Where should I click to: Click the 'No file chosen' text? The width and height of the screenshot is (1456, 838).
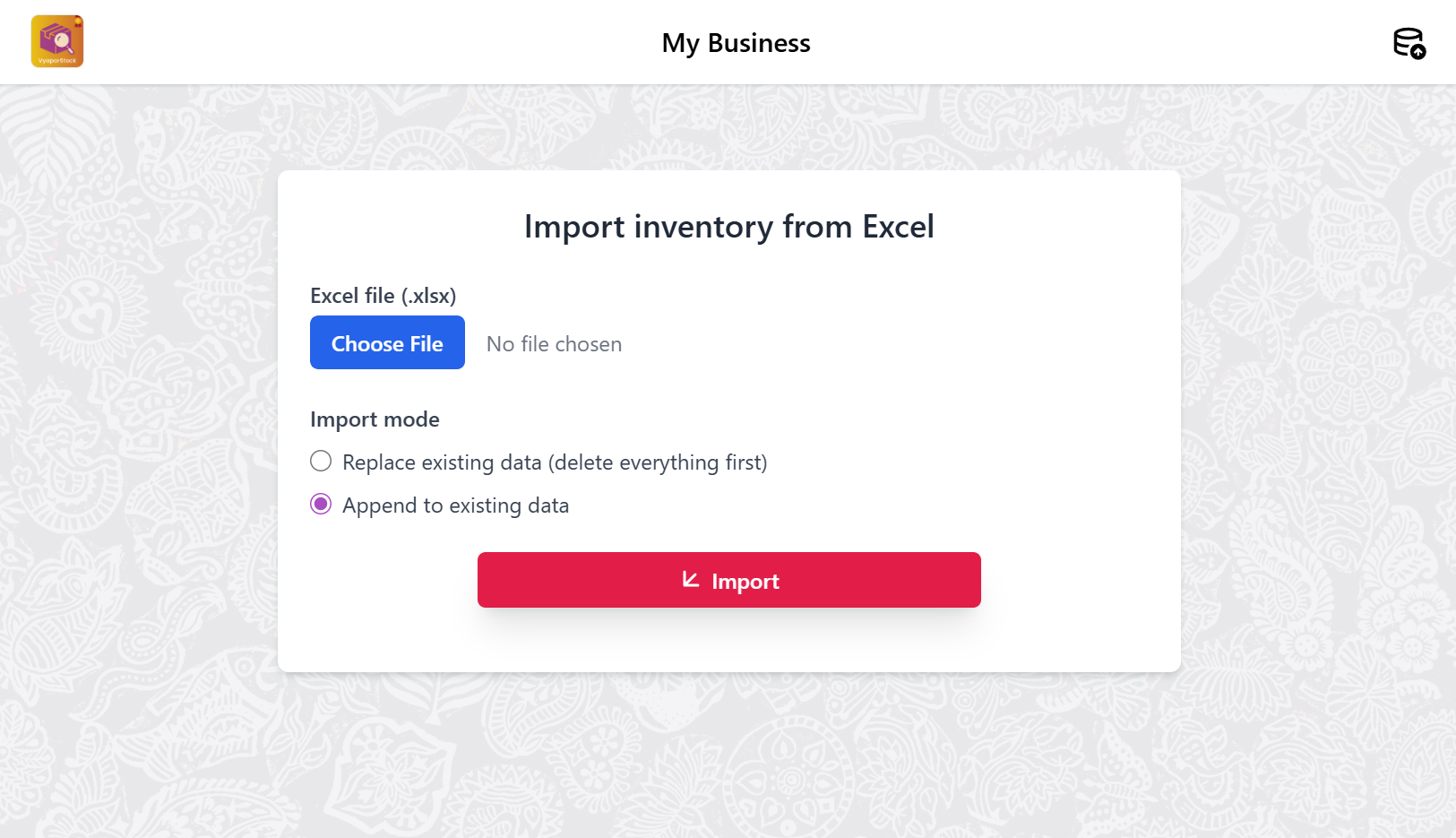pos(554,344)
